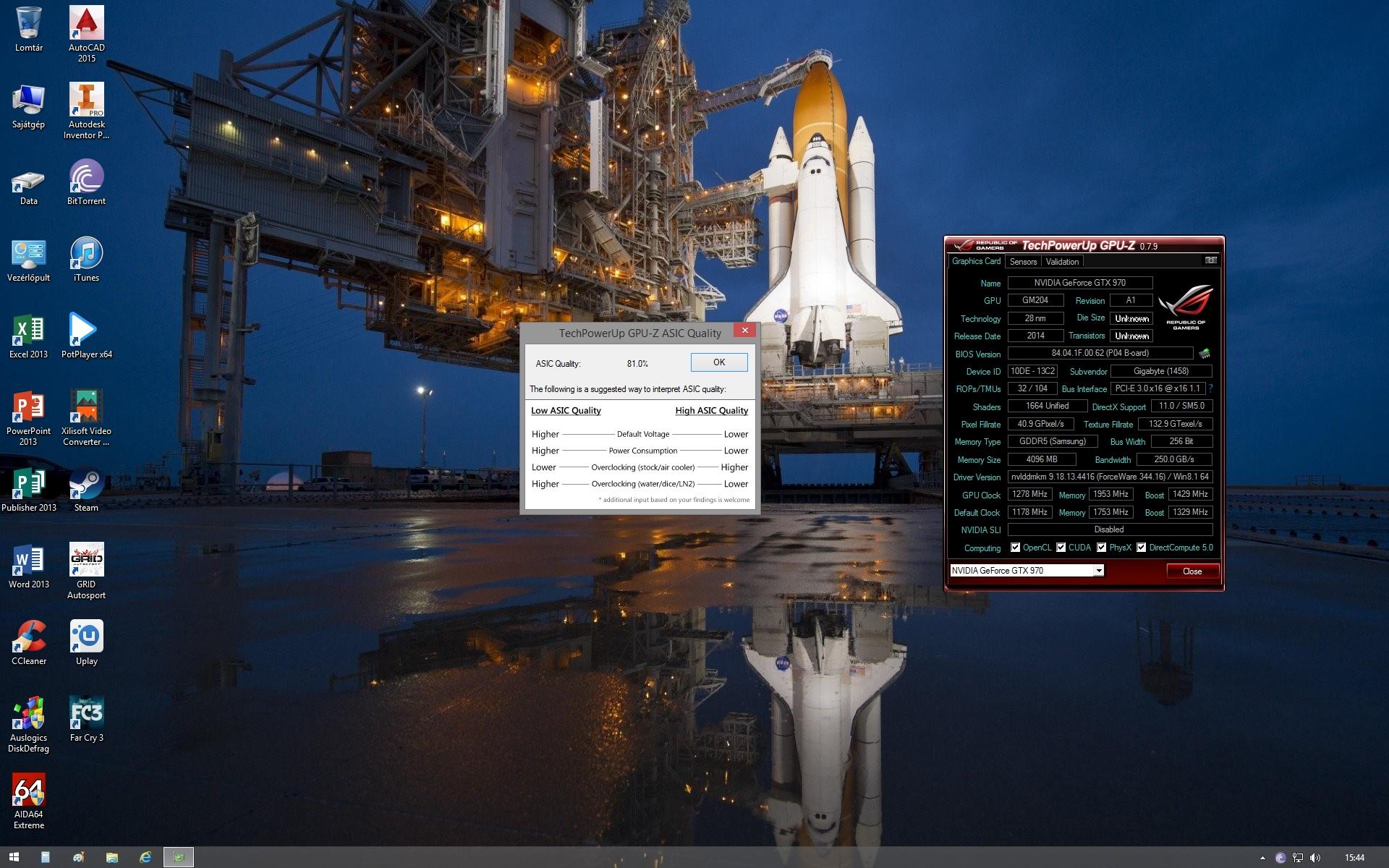Image resolution: width=1389 pixels, height=868 pixels.
Task: Click OK in ASIC Quality dialog
Action: pos(718,362)
